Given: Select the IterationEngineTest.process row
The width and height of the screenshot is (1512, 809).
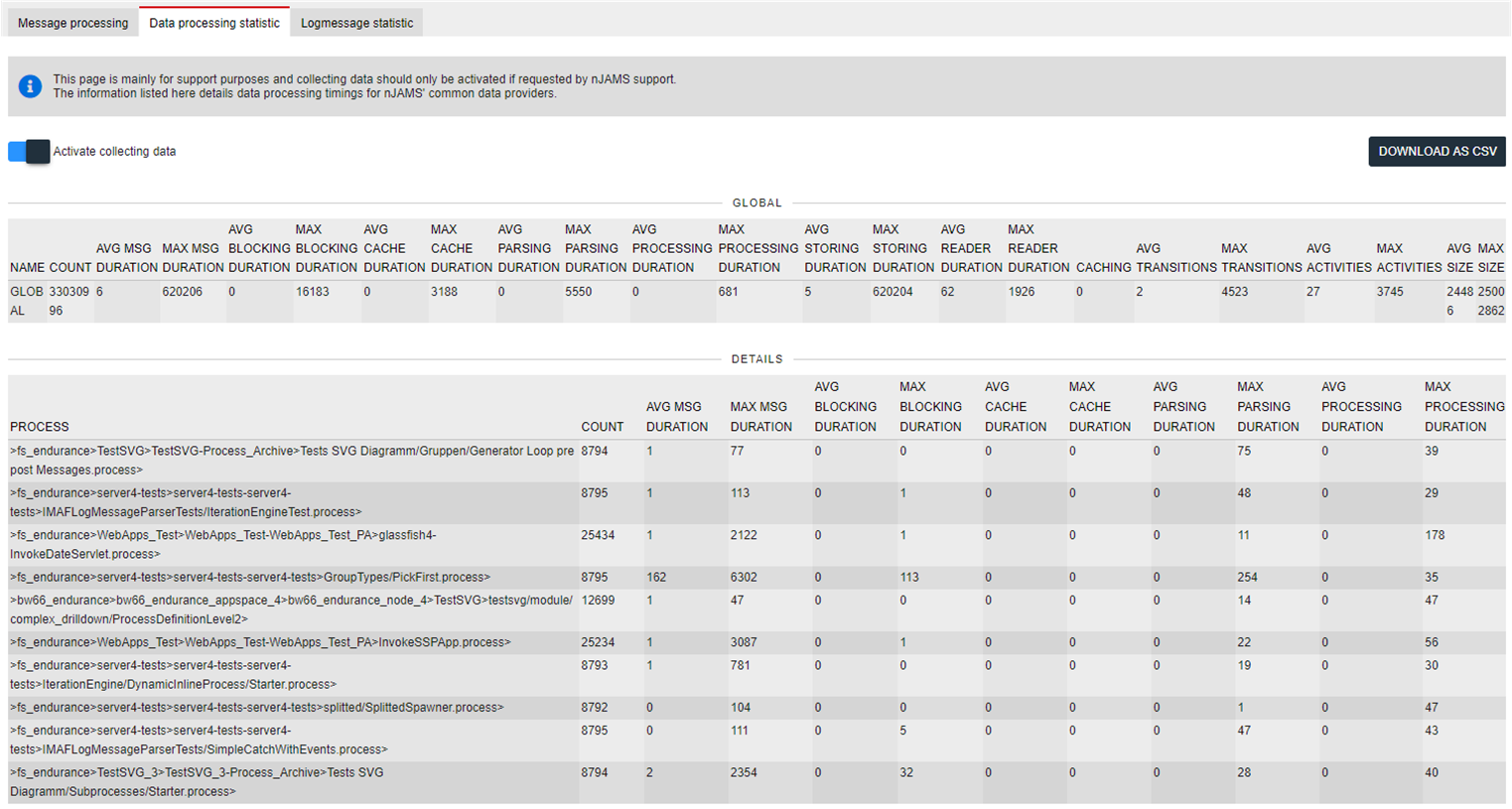Looking at the screenshot, I should (756, 502).
